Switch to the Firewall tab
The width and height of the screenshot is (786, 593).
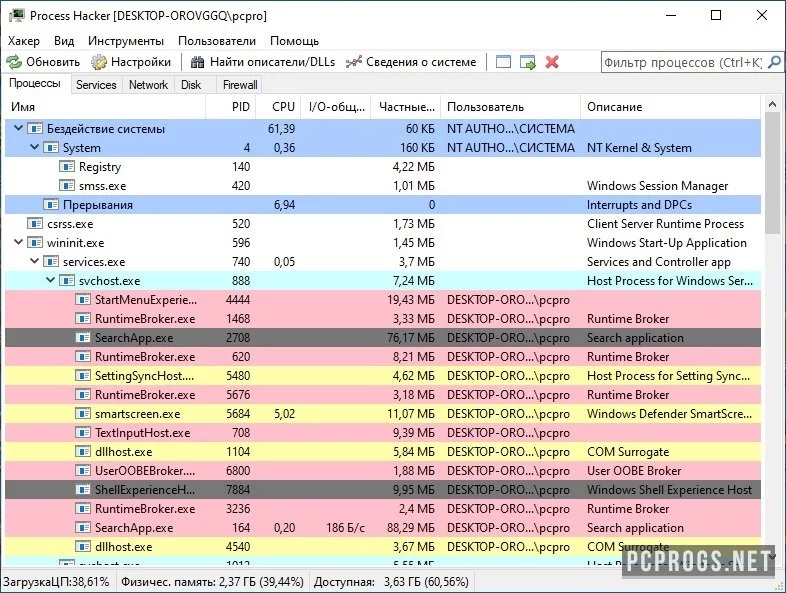[x=240, y=85]
